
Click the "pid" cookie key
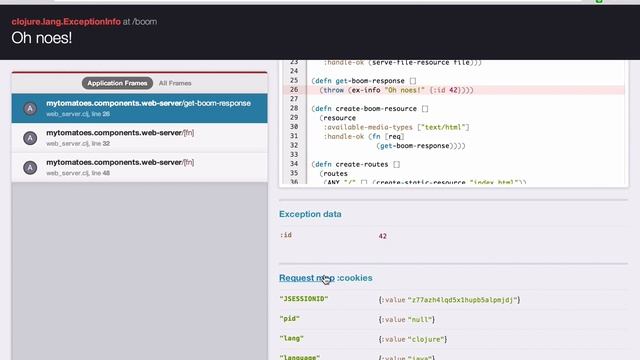pos(289,319)
